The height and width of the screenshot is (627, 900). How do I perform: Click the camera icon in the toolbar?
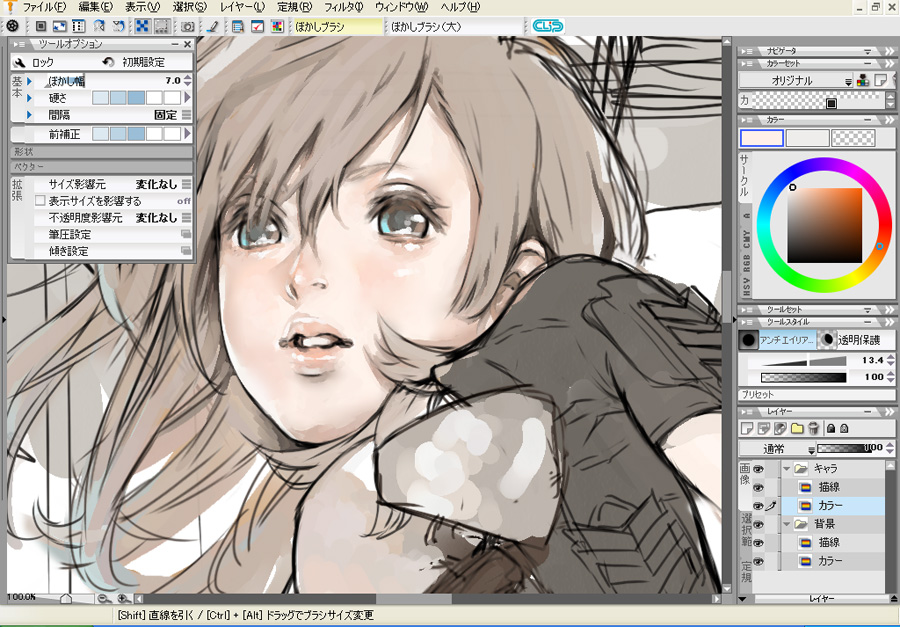click(x=187, y=26)
